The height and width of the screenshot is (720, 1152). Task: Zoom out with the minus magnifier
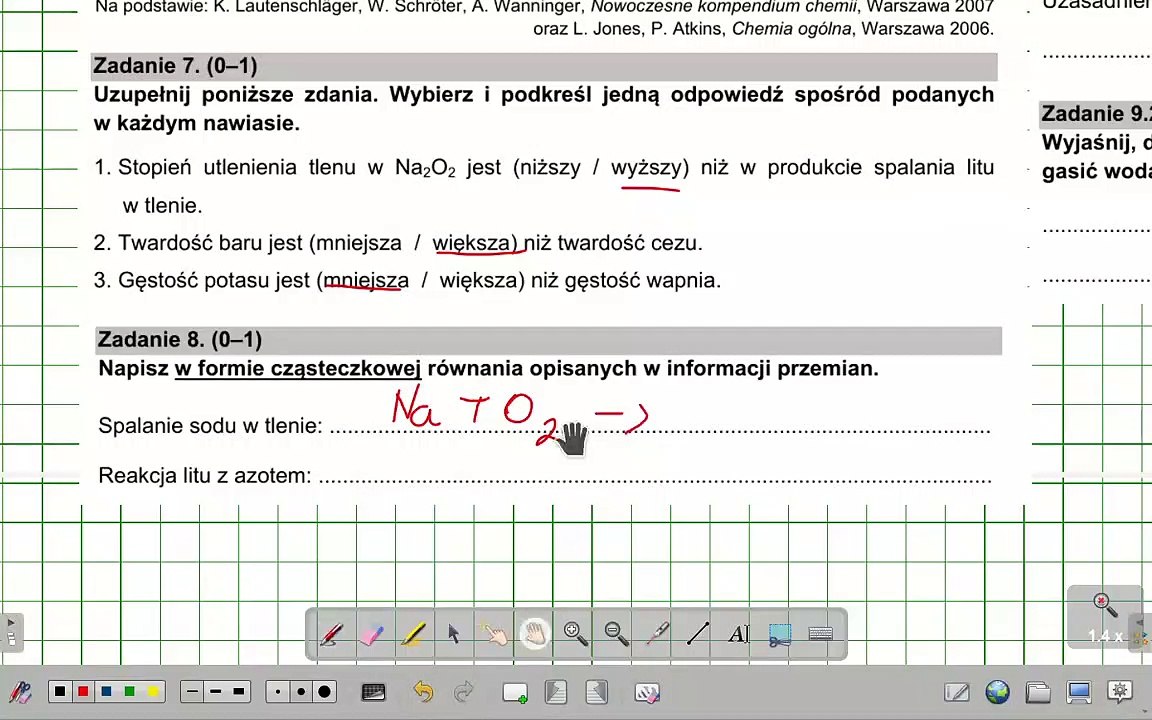(x=616, y=633)
